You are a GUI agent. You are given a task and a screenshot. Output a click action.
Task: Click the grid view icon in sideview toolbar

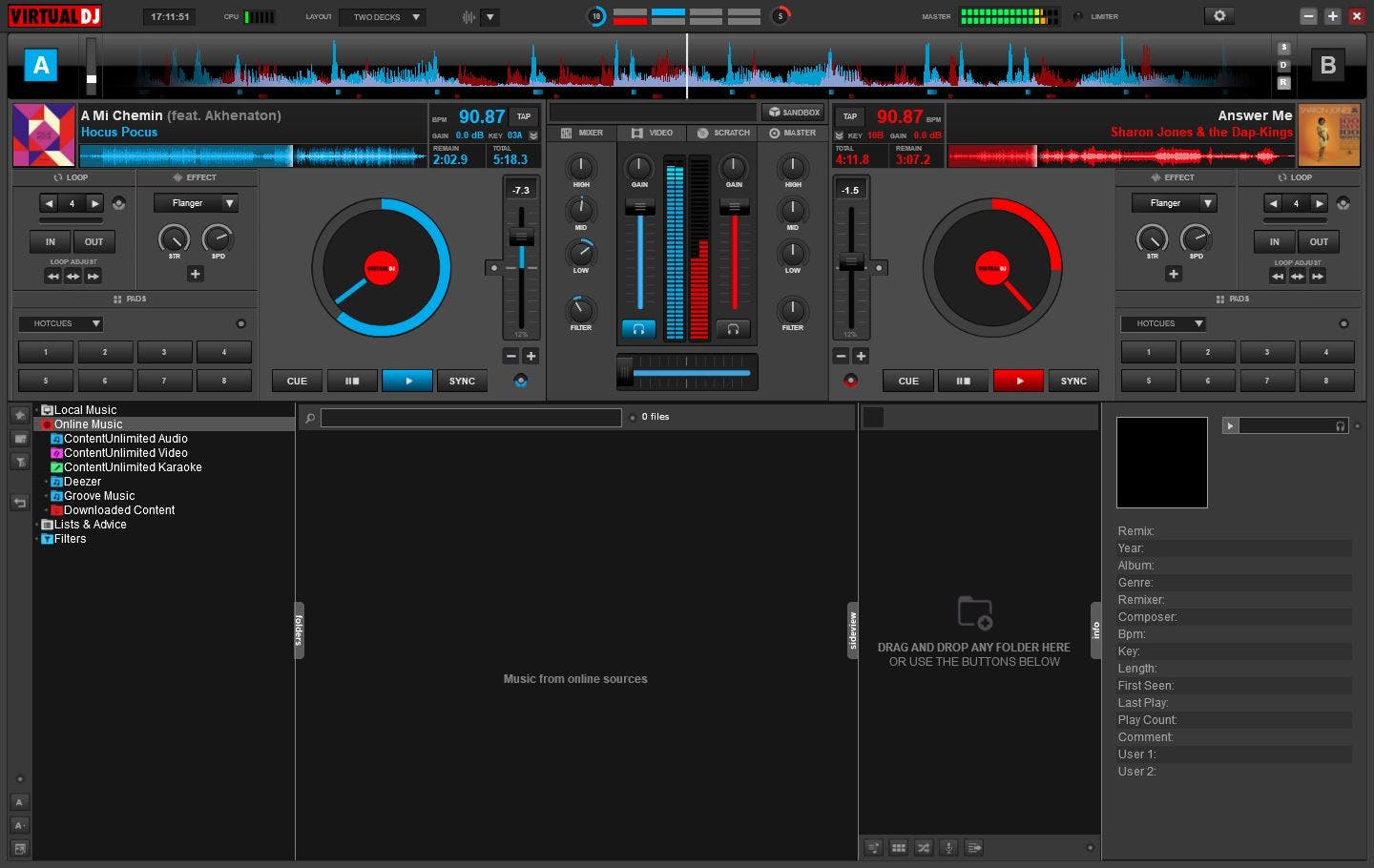[898, 847]
